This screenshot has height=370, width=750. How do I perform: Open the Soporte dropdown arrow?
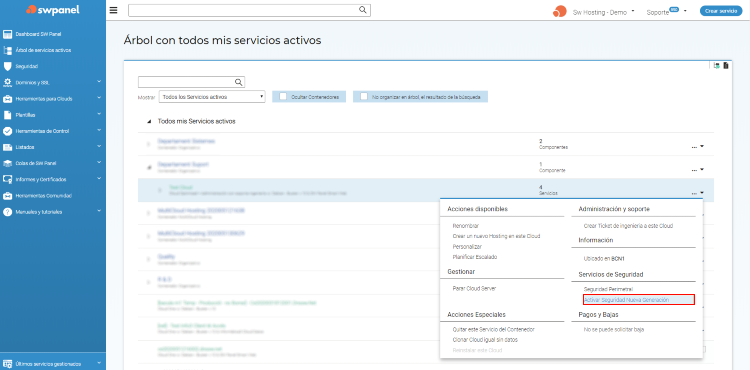click(685, 11)
